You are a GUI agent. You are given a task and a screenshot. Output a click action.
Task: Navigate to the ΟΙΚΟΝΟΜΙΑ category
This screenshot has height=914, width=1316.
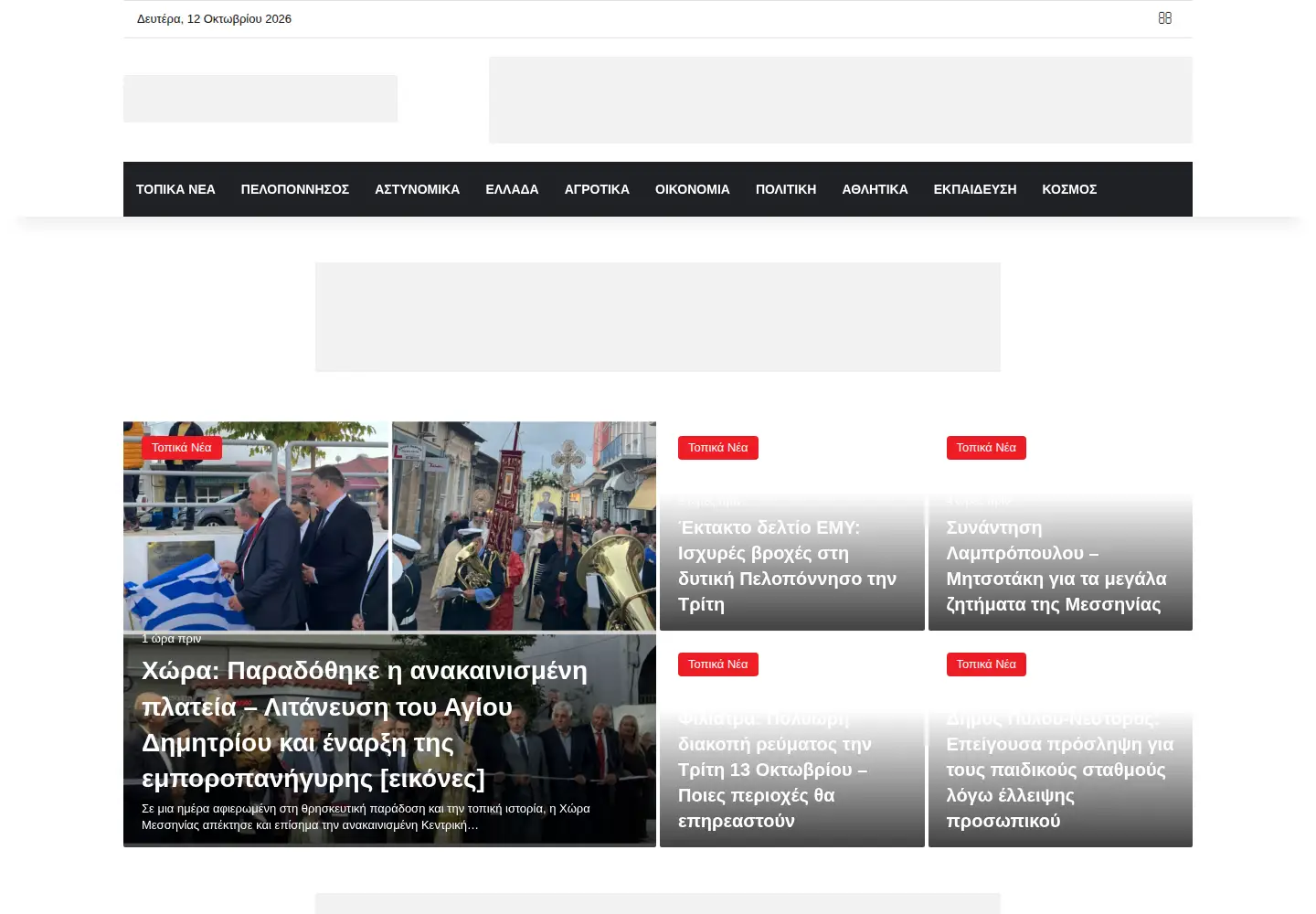point(693,189)
